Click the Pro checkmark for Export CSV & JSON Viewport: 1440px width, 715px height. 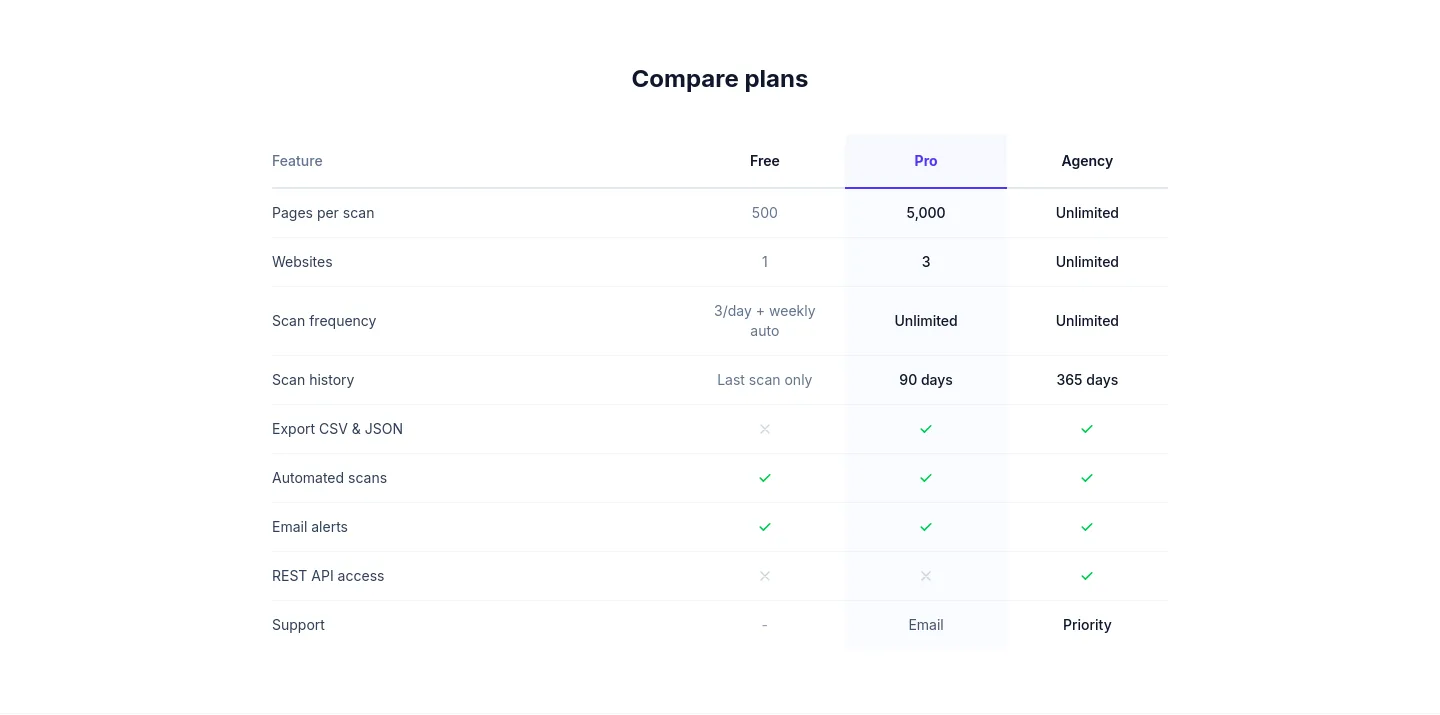coord(926,429)
